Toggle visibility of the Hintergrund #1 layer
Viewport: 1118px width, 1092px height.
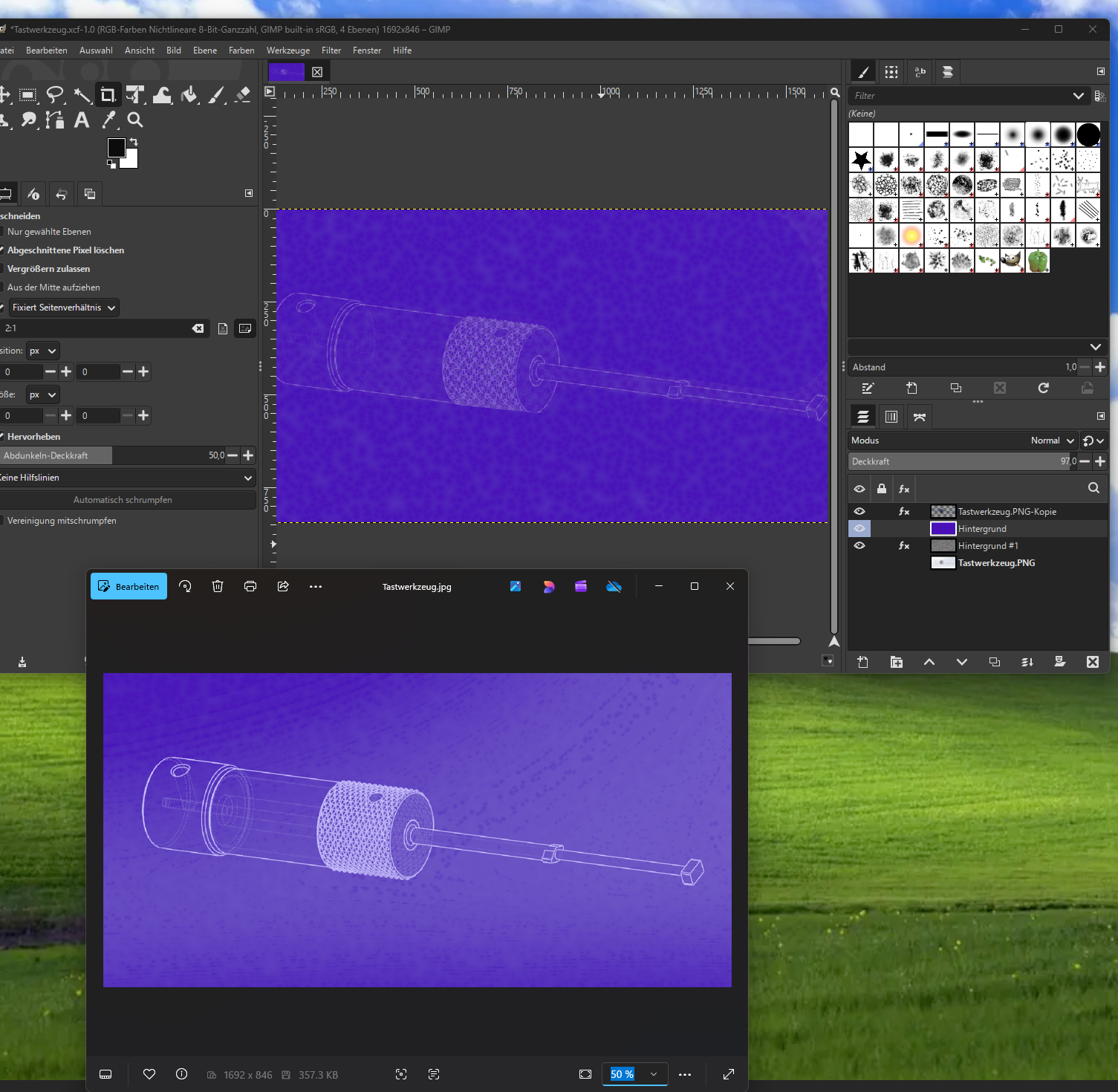coord(859,546)
